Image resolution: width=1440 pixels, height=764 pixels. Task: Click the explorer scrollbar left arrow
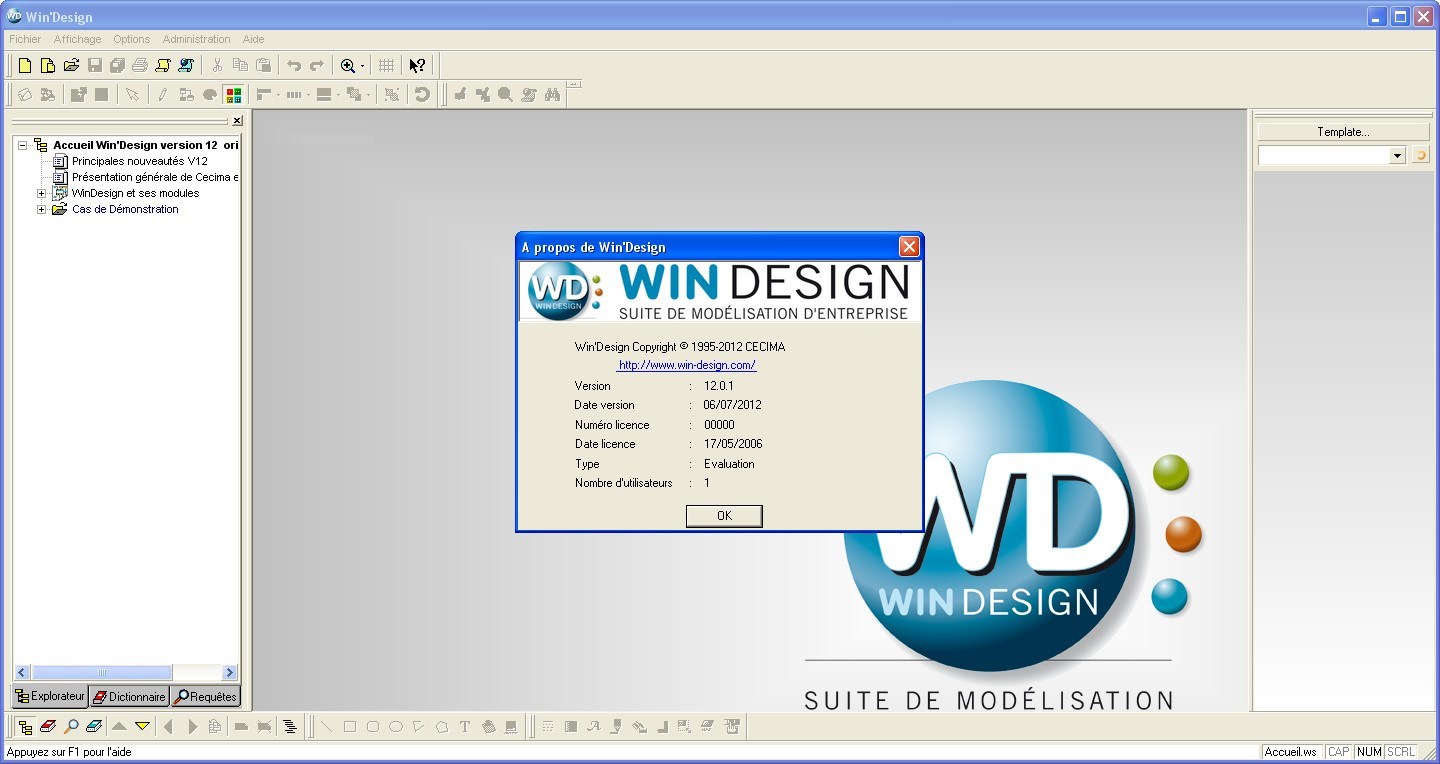click(23, 673)
